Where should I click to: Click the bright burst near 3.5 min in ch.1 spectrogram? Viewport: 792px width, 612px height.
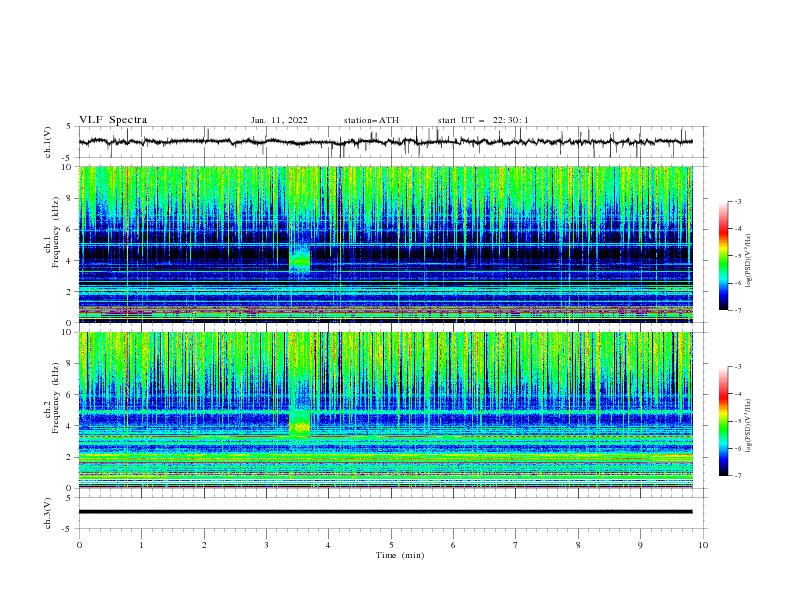(300, 259)
